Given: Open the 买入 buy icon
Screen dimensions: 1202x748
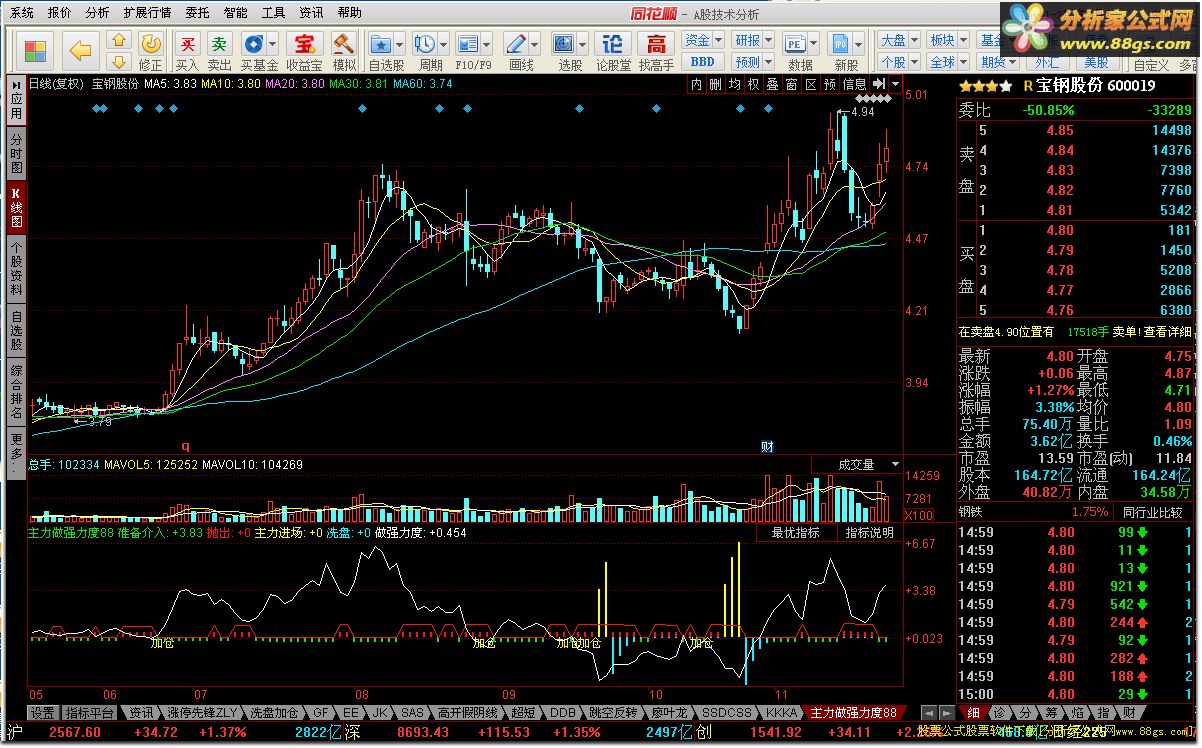Looking at the screenshot, I should click(186, 50).
